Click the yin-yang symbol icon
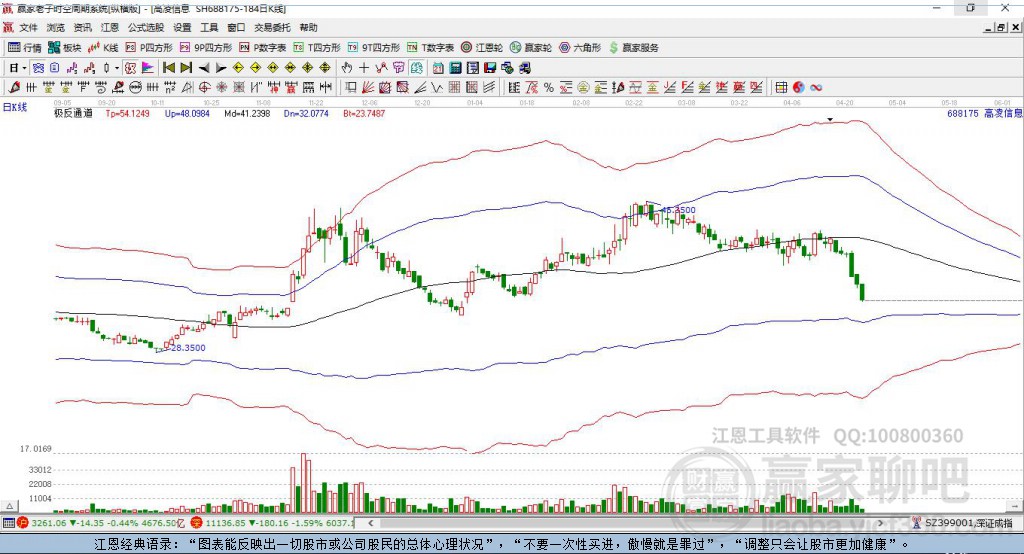Screen dimensions: 1024x554 pyautogui.click(x=798, y=88)
